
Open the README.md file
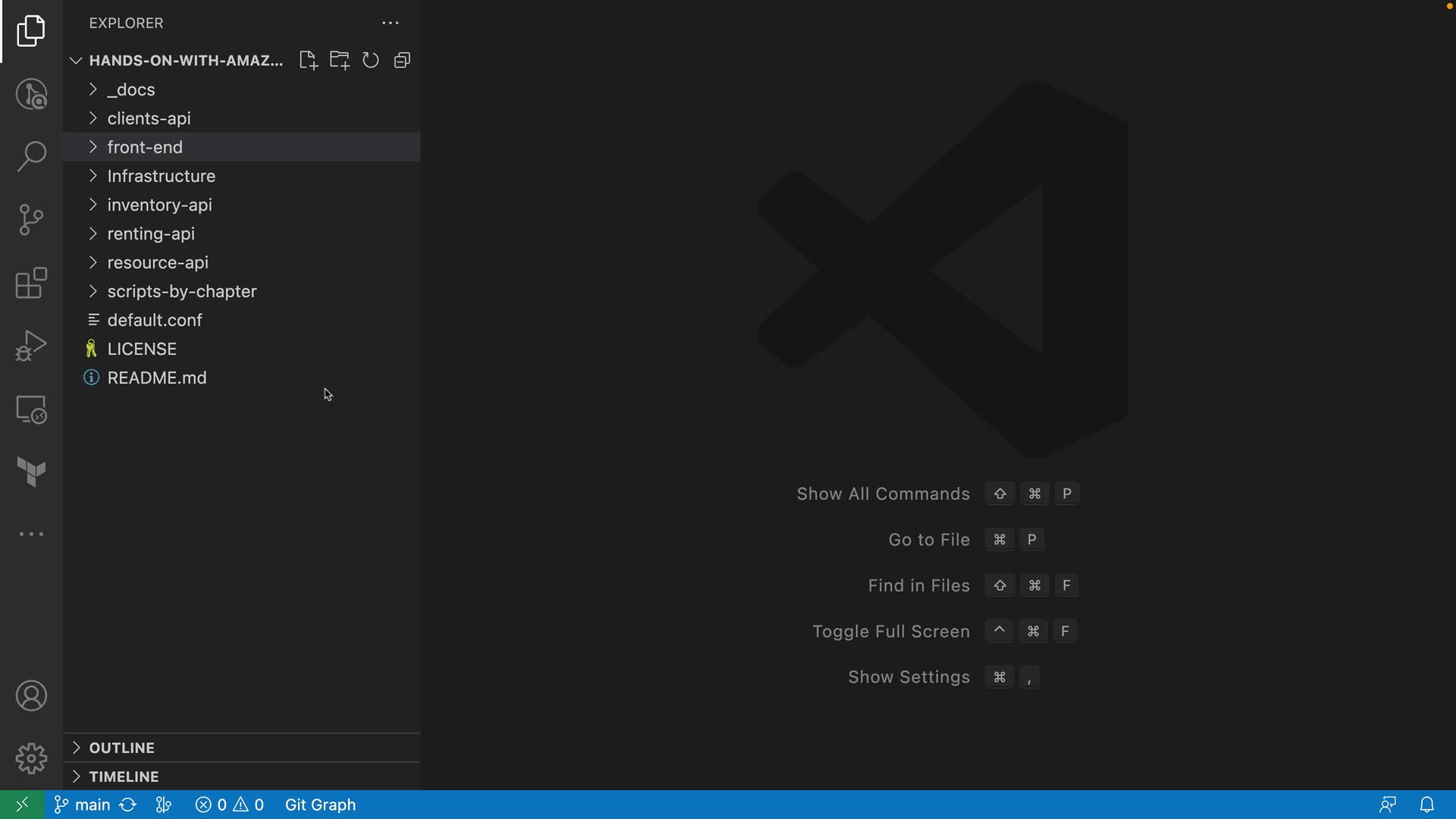156,378
